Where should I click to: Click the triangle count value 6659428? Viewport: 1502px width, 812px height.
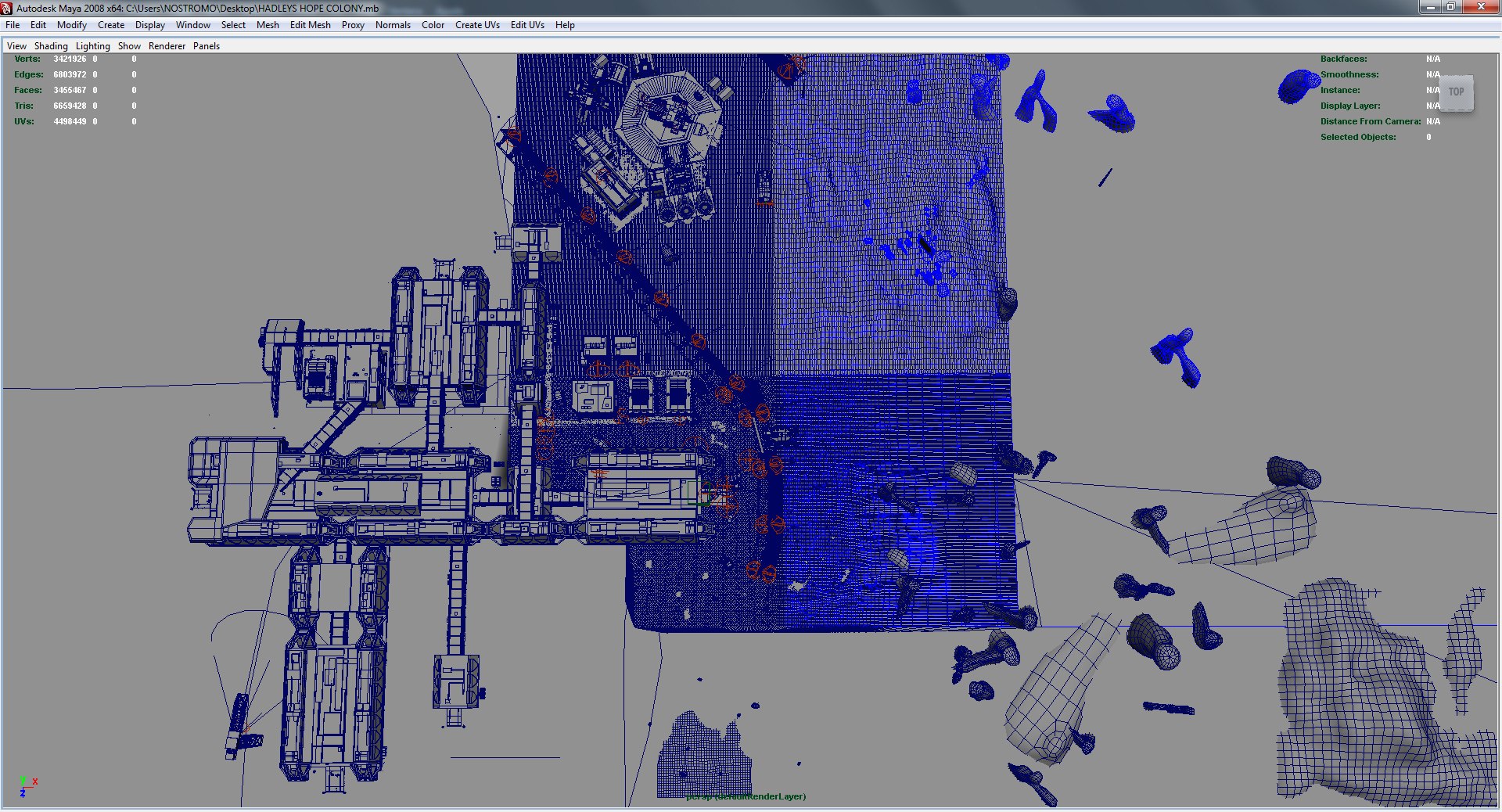click(x=70, y=106)
